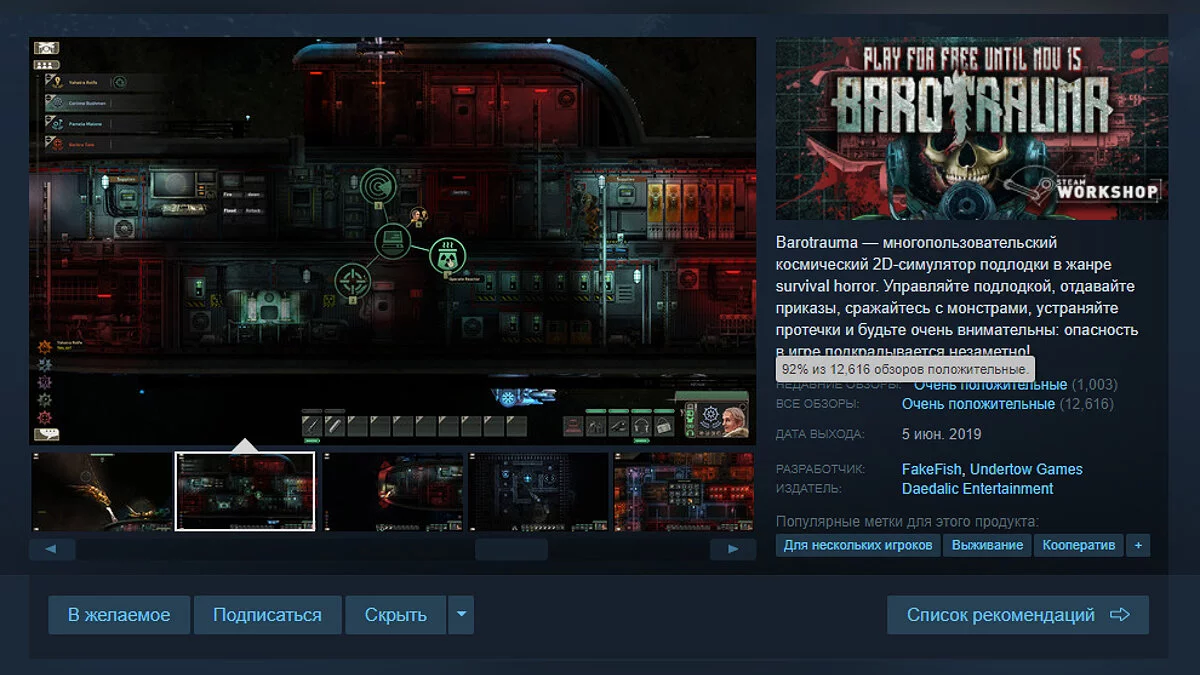Click release date 5 июн. 2019
The height and width of the screenshot is (675, 1200).
942,435
